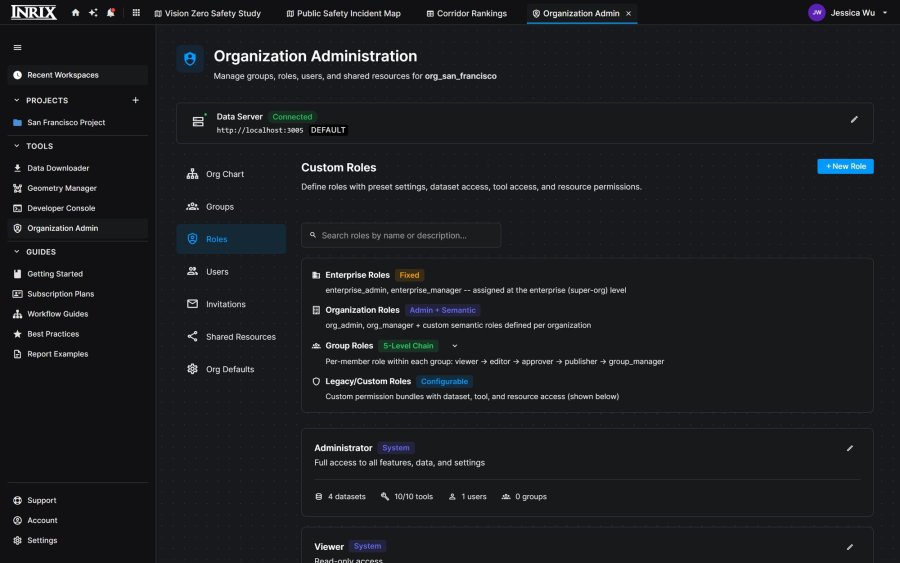Click the INRIX logo
The height and width of the screenshot is (563, 900).
(34, 13)
